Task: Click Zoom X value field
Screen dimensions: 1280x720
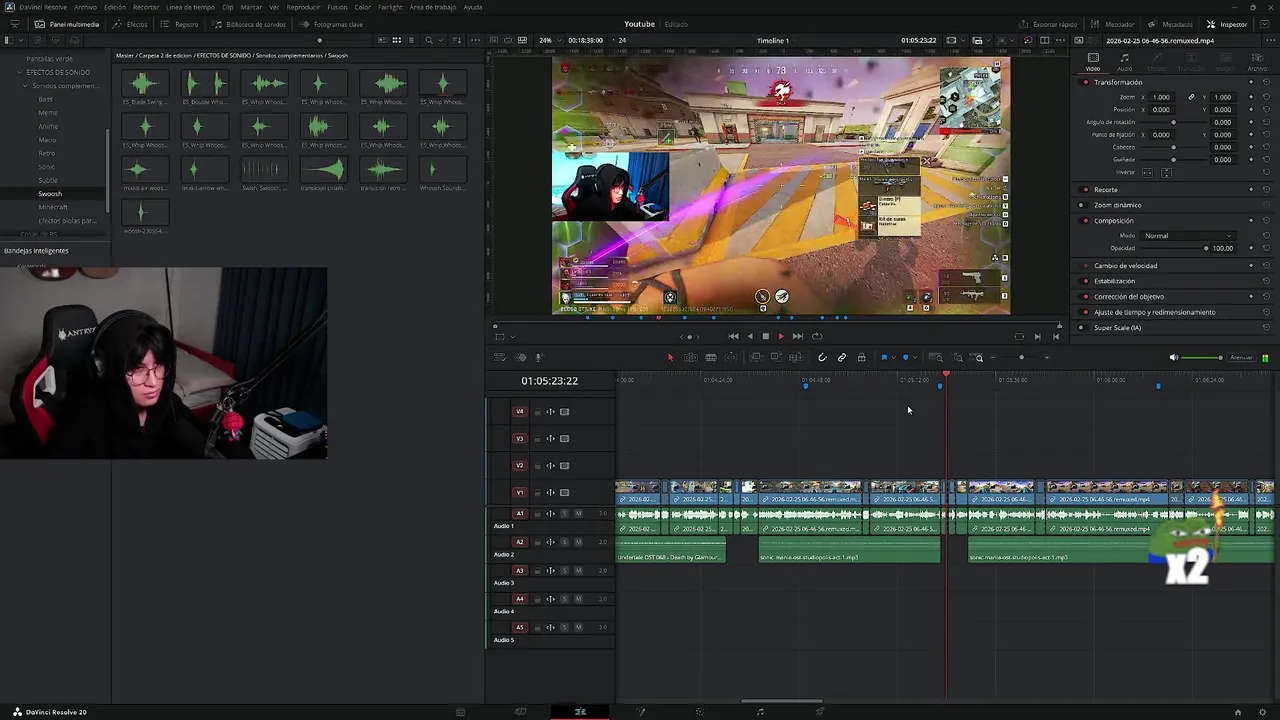Action: point(1160,97)
